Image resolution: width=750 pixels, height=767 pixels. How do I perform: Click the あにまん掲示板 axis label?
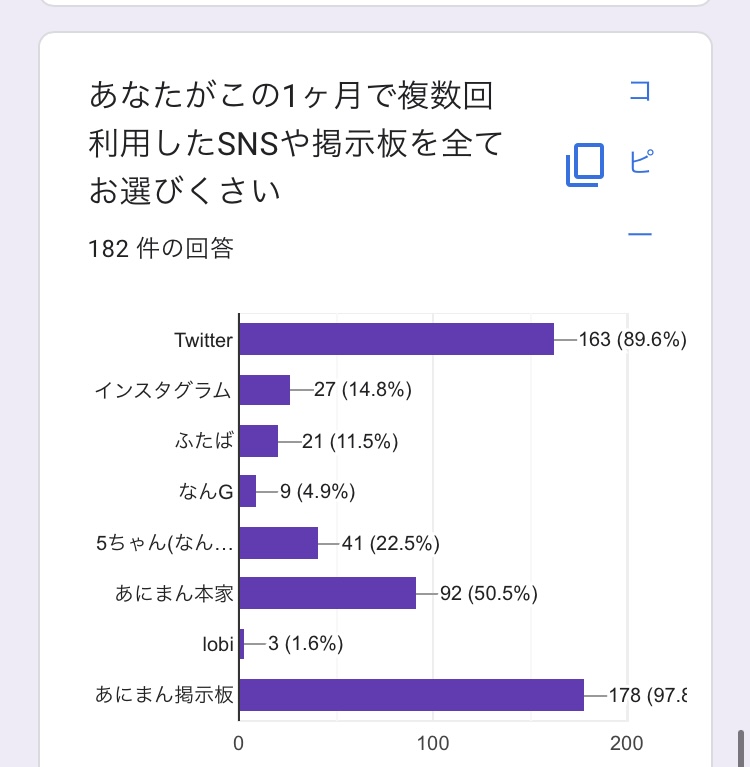(x=164, y=695)
